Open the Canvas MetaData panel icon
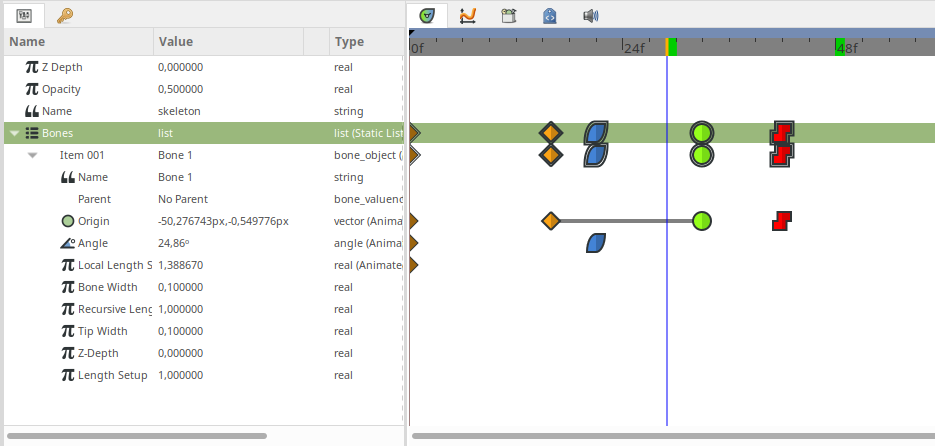935x446 pixels. (x=509, y=16)
